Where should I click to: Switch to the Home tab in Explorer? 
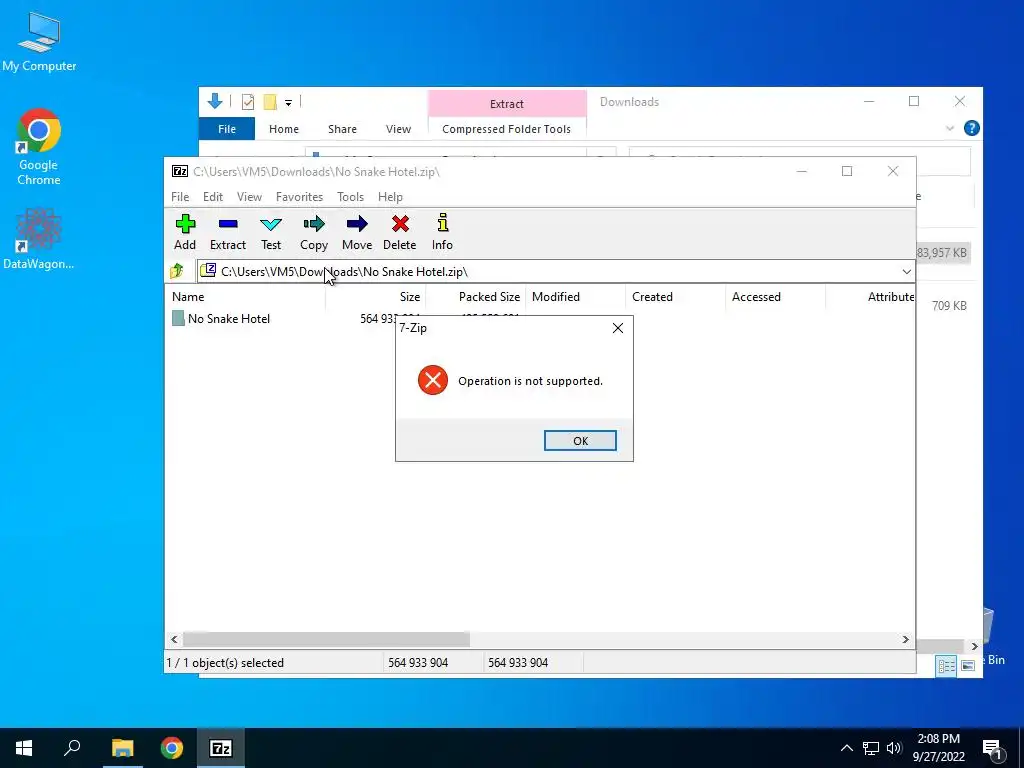point(283,129)
